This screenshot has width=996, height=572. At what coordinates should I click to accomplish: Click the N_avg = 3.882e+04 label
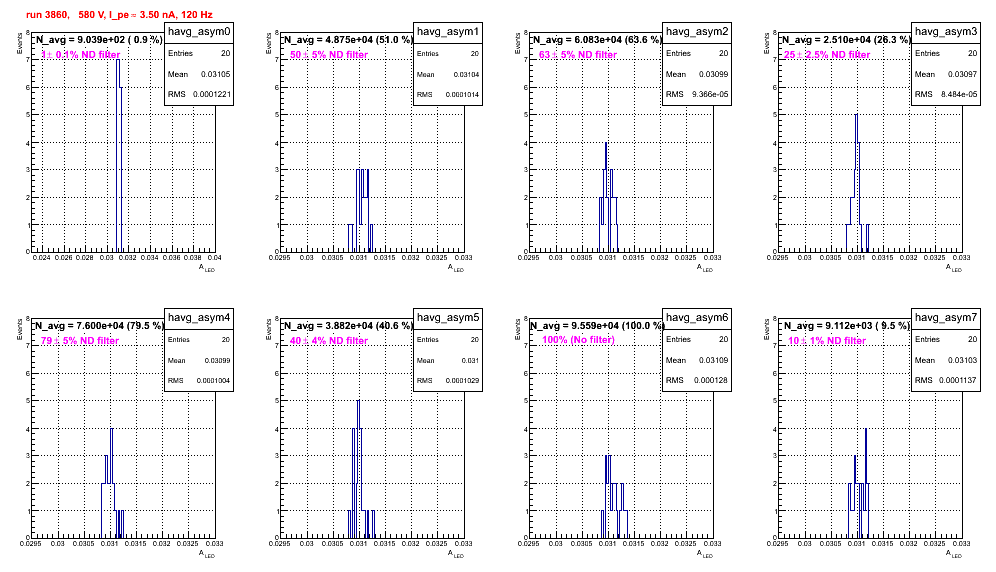[347, 325]
